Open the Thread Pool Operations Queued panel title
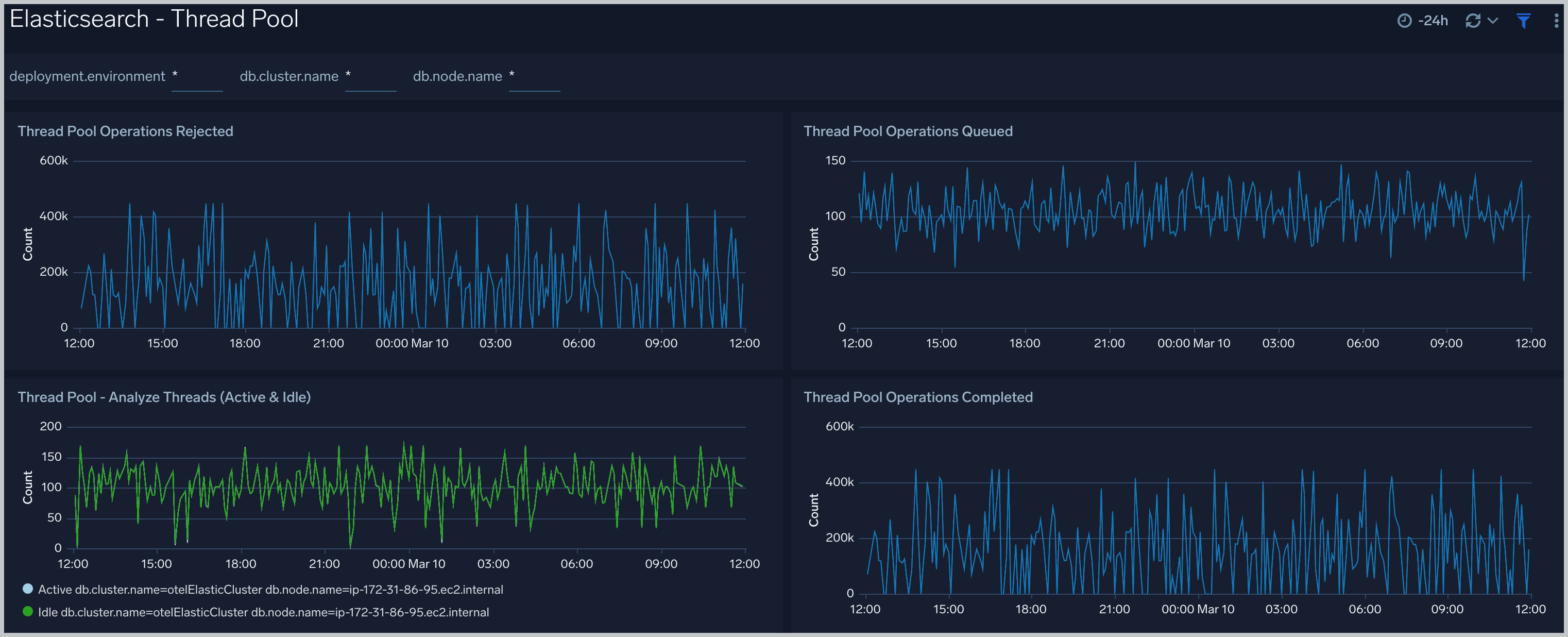This screenshot has width=1568, height=637. click(908, 131)
